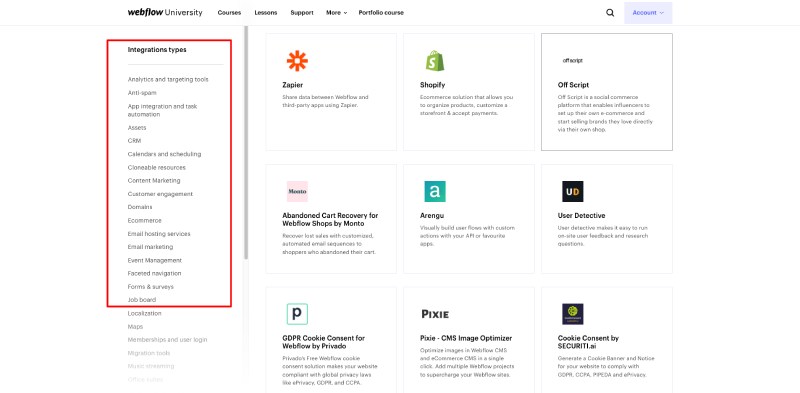Click the User Detective UD logo
This screenshot has height=393, width=800.
572,191
